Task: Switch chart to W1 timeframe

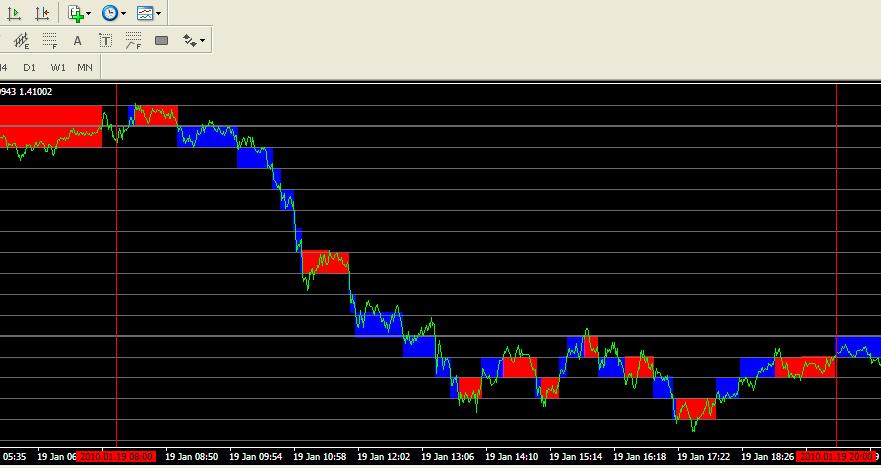Action: tap(58, 67)
